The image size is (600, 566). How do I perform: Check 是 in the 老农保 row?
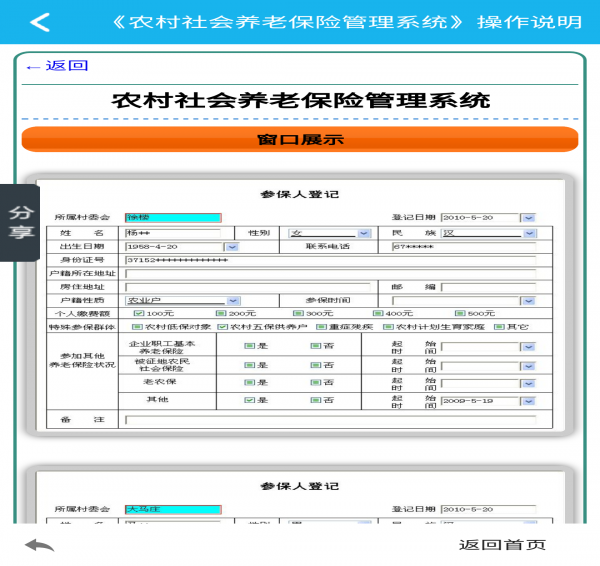click(249, 382)
